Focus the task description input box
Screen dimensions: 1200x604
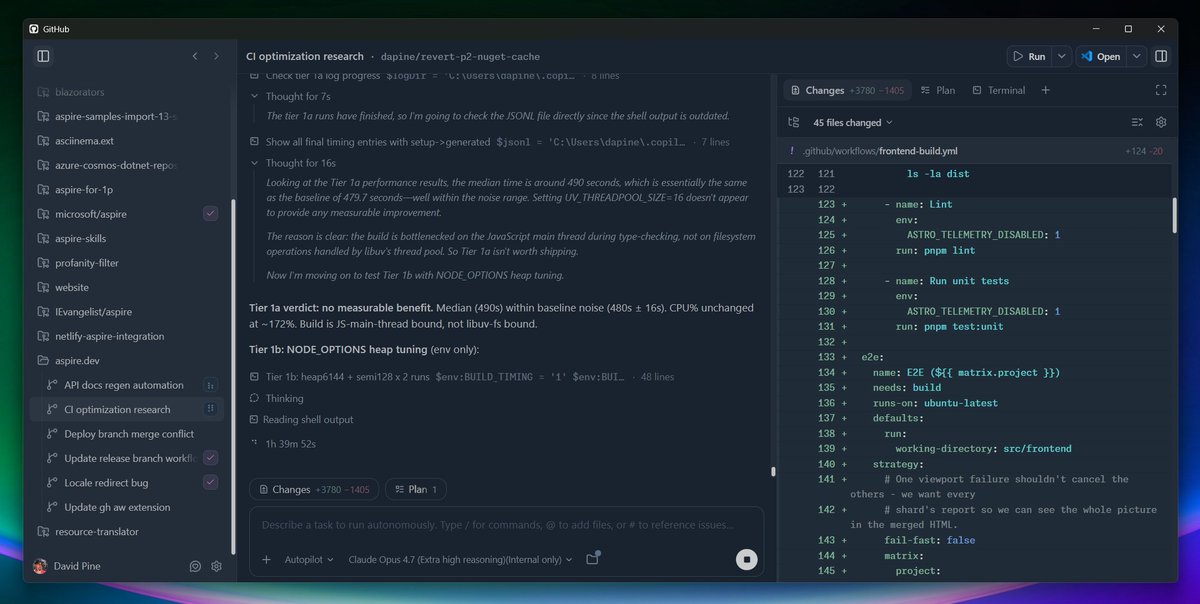[506, 525]
